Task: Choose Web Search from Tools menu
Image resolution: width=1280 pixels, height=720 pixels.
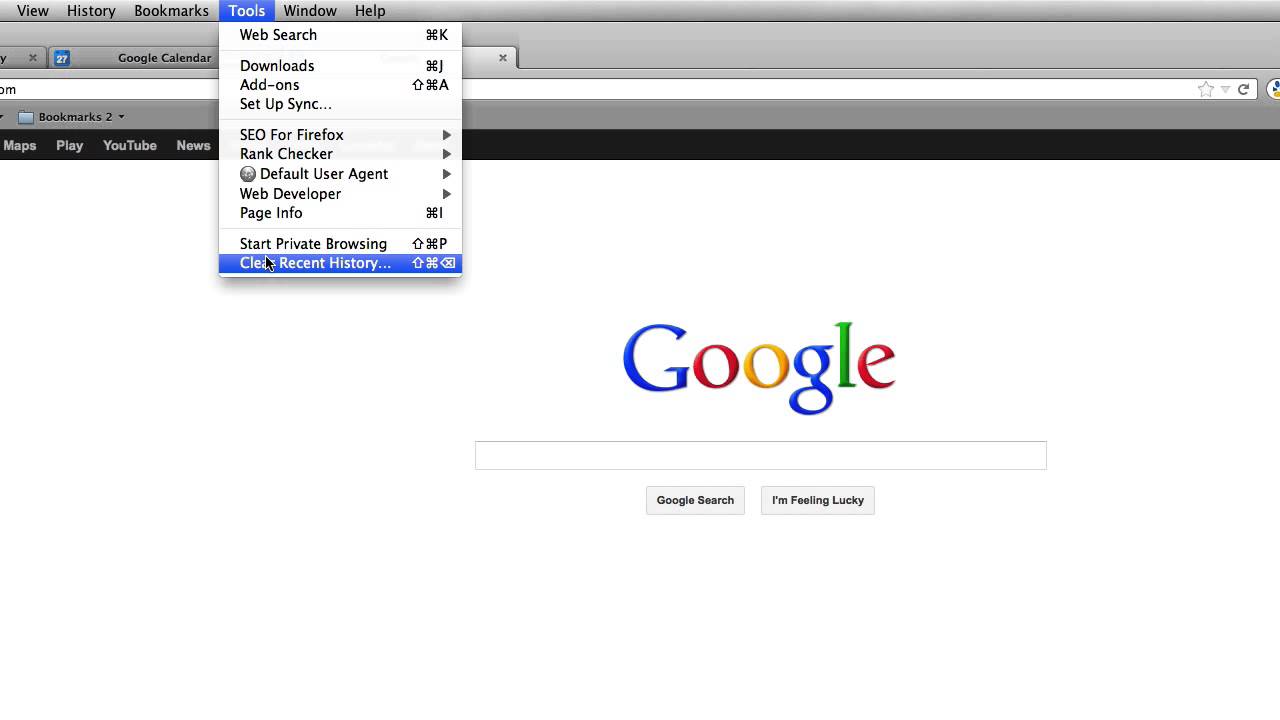Action: (x=340, y=35)
